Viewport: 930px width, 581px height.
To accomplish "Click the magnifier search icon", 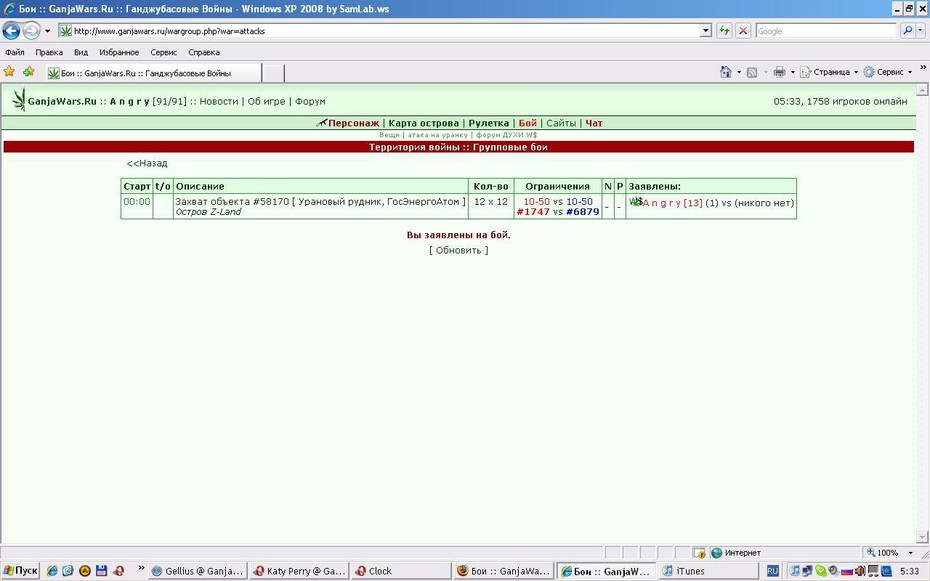I will (907, 30).
